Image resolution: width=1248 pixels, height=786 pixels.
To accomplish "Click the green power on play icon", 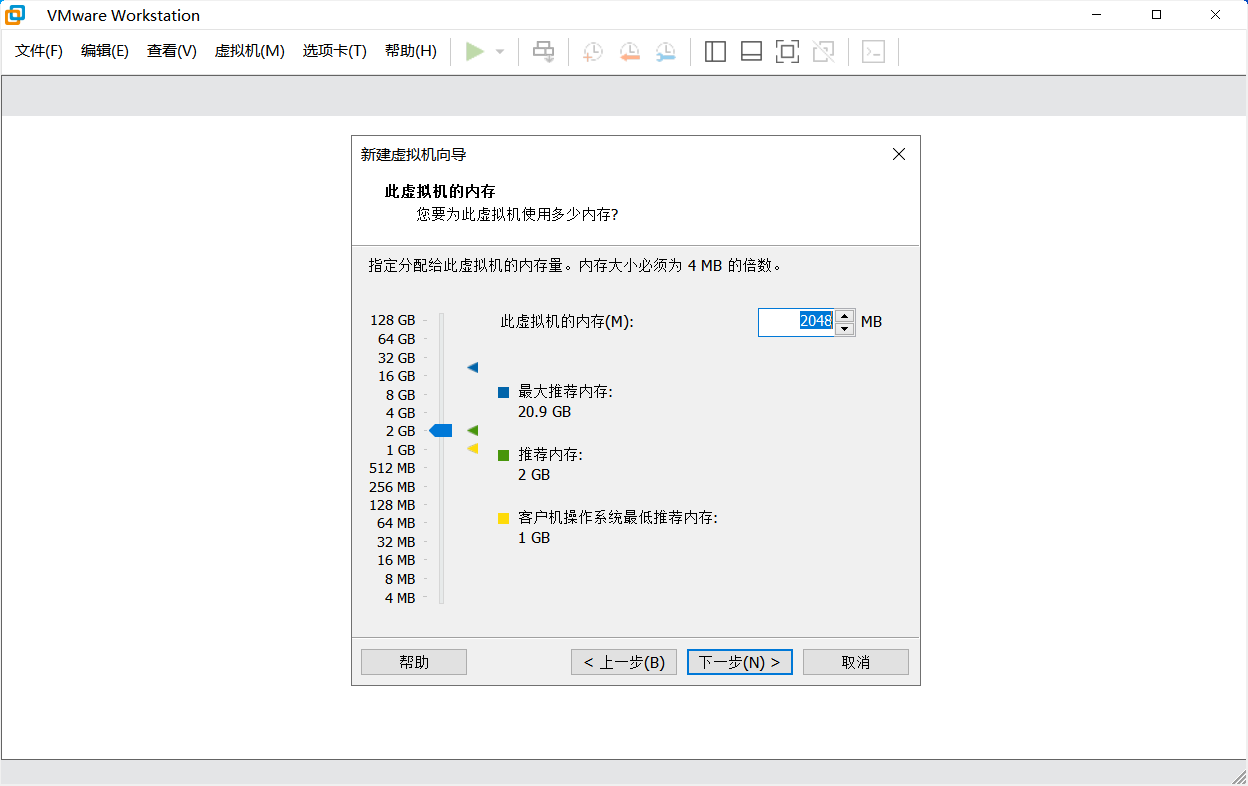I will (x=475, y=51).
